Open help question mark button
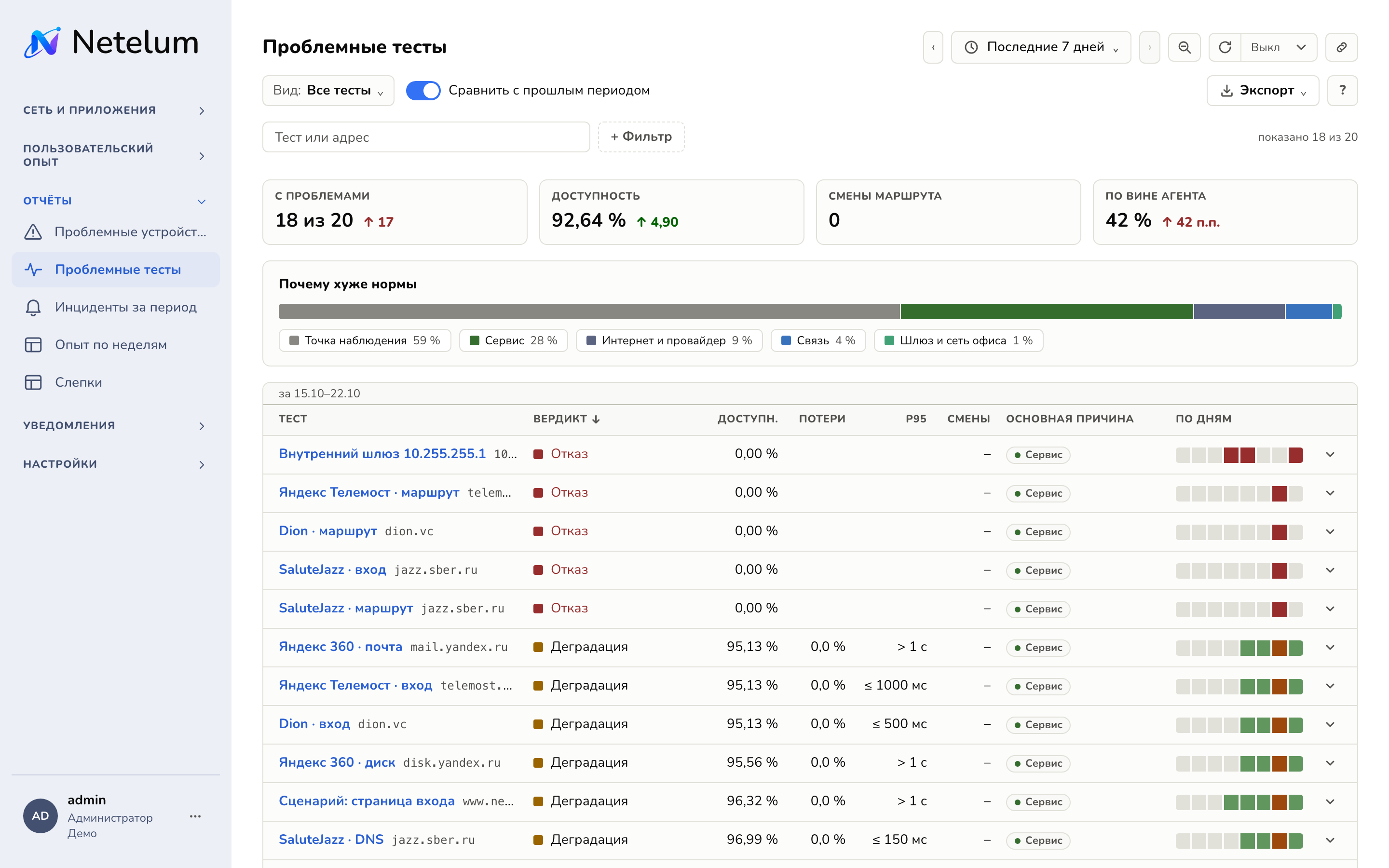The image size is (1389, 868). (x=1342, y=90)
